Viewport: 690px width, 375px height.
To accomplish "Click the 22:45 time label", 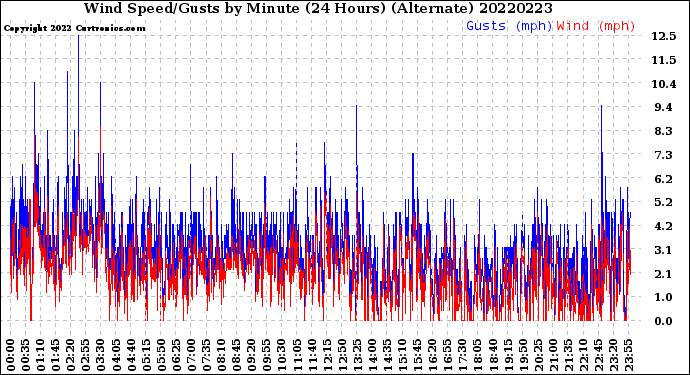I will 598,355.
